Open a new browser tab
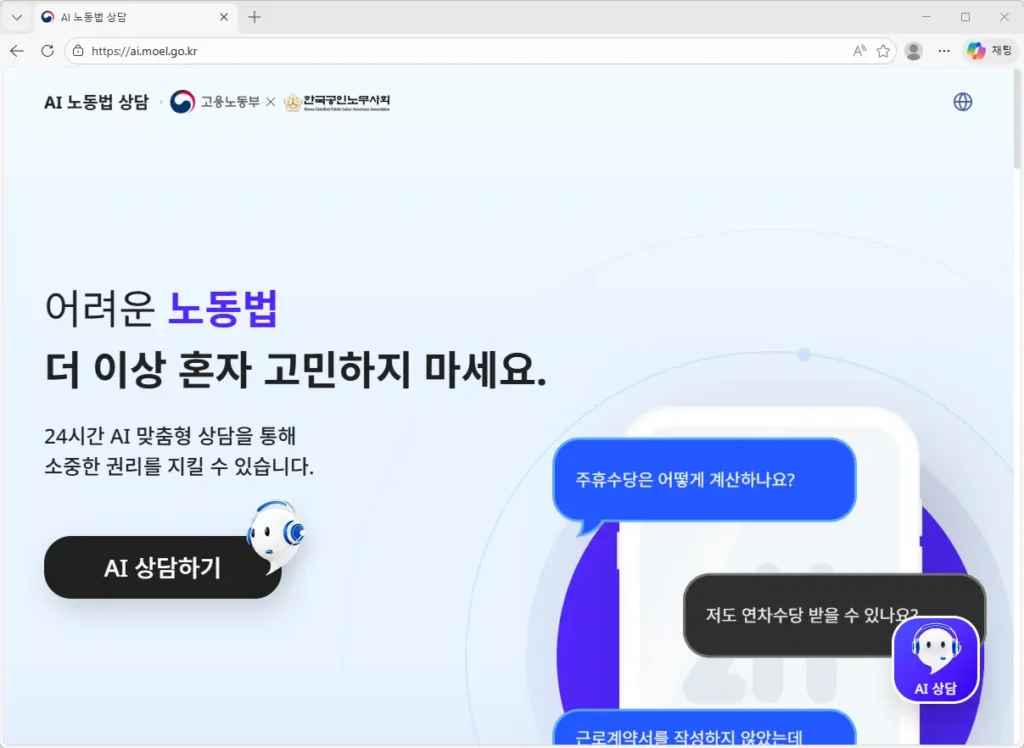This screenshot has height=748, width=1024. [254, 16]
